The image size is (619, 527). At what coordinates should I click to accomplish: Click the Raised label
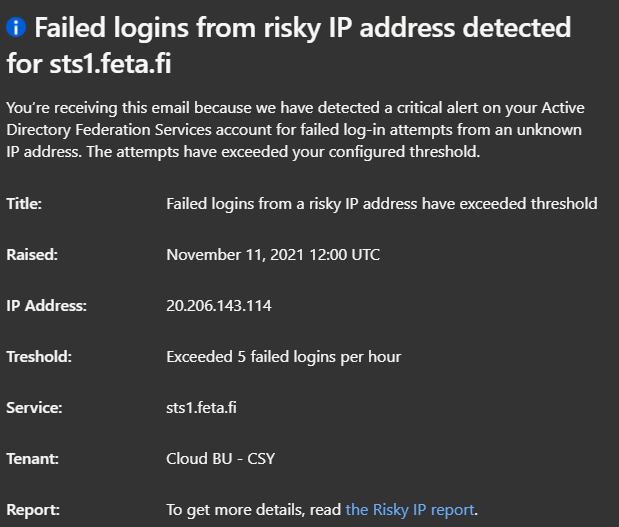click(32, 255)
